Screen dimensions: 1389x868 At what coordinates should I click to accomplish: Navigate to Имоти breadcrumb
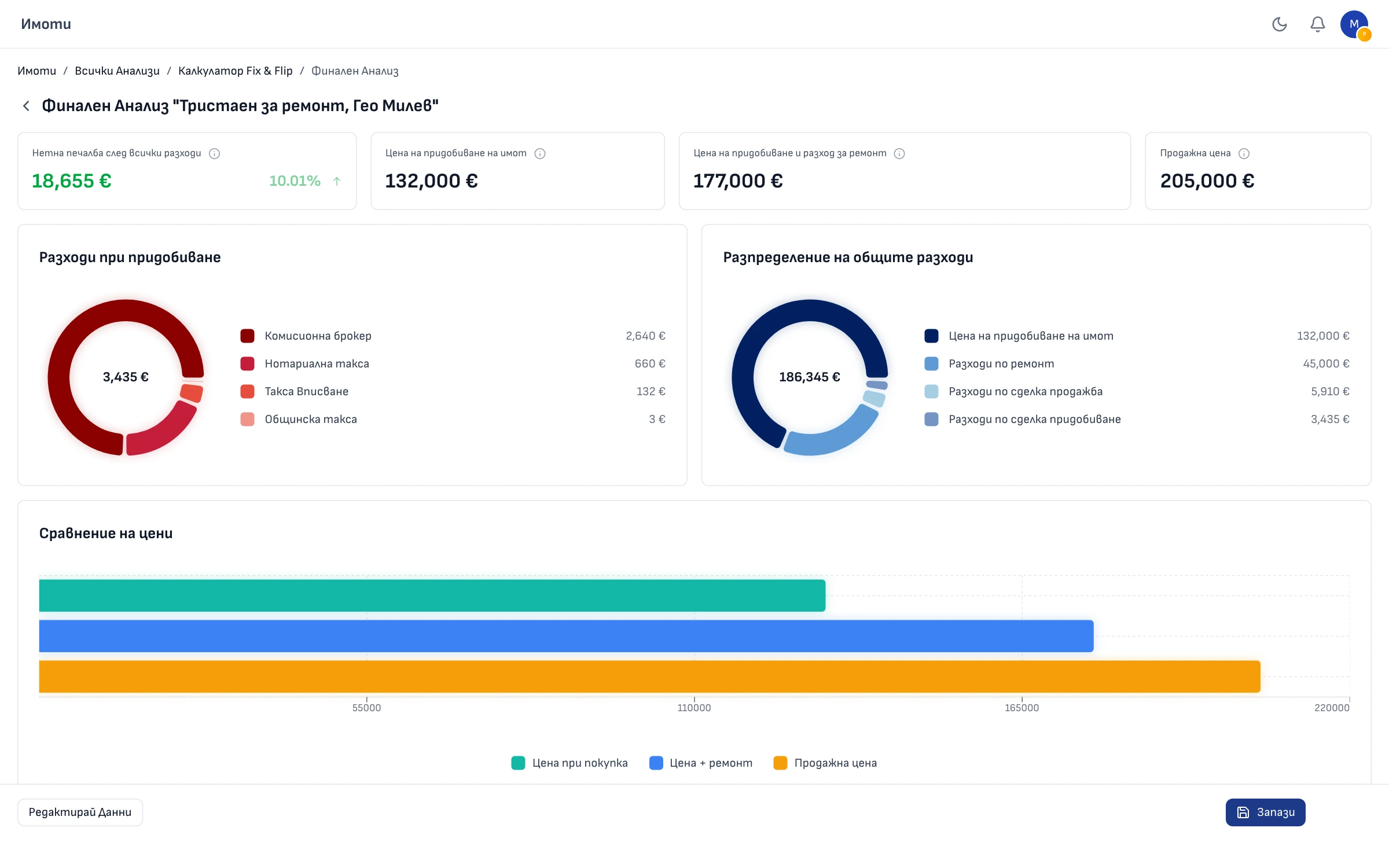[36, 71]
